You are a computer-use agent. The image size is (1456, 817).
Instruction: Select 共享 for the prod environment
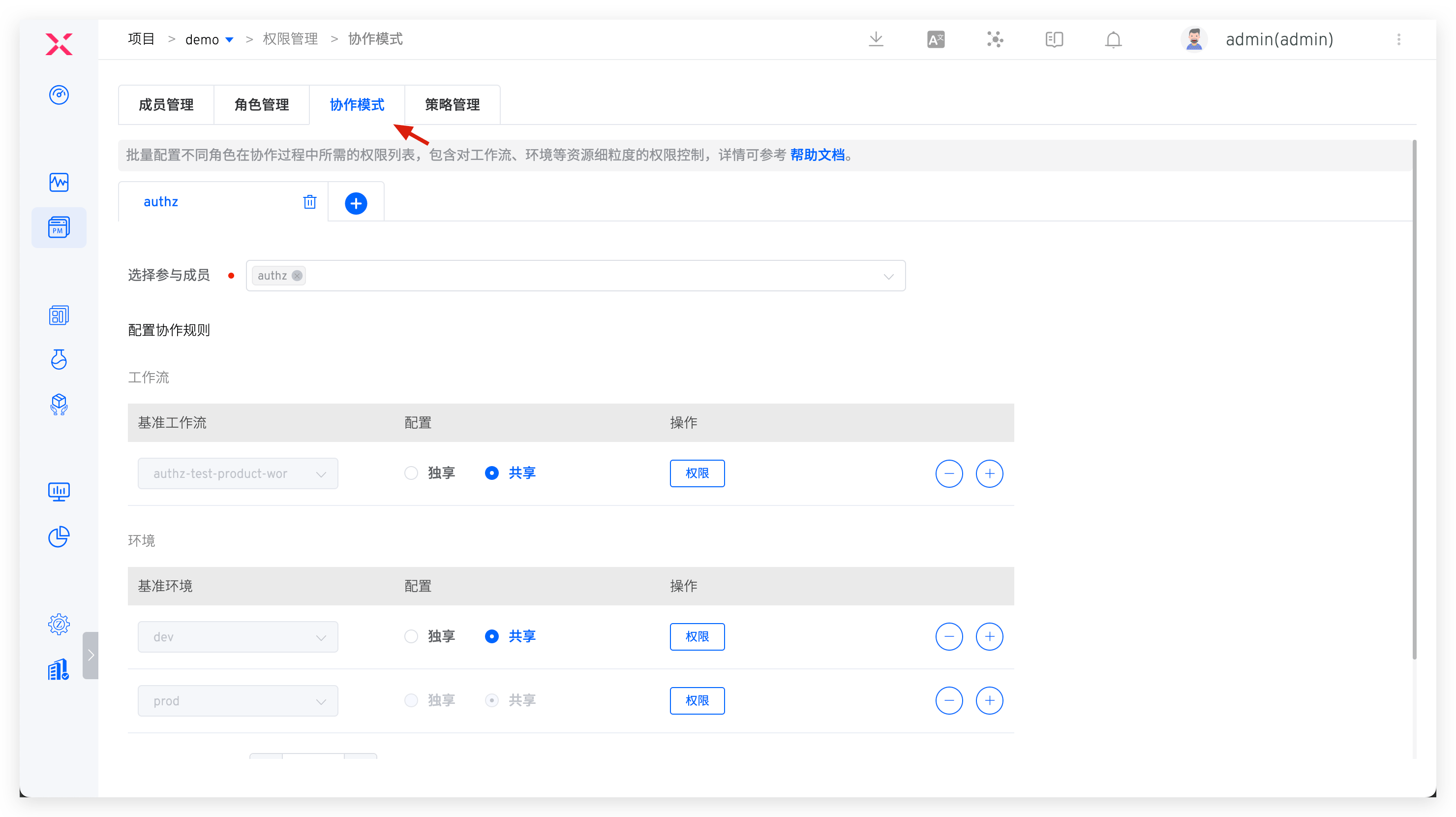pos(491,700)
